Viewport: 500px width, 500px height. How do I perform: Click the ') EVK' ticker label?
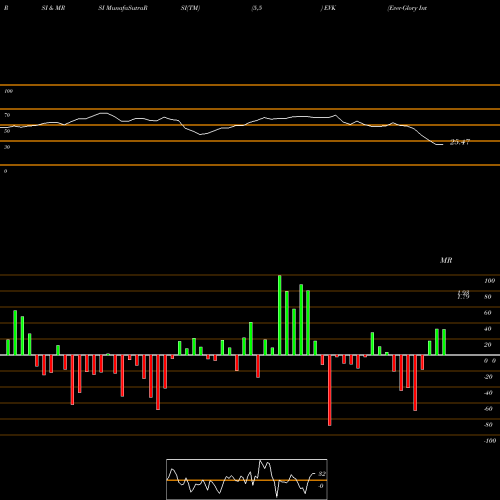point(328,8)
